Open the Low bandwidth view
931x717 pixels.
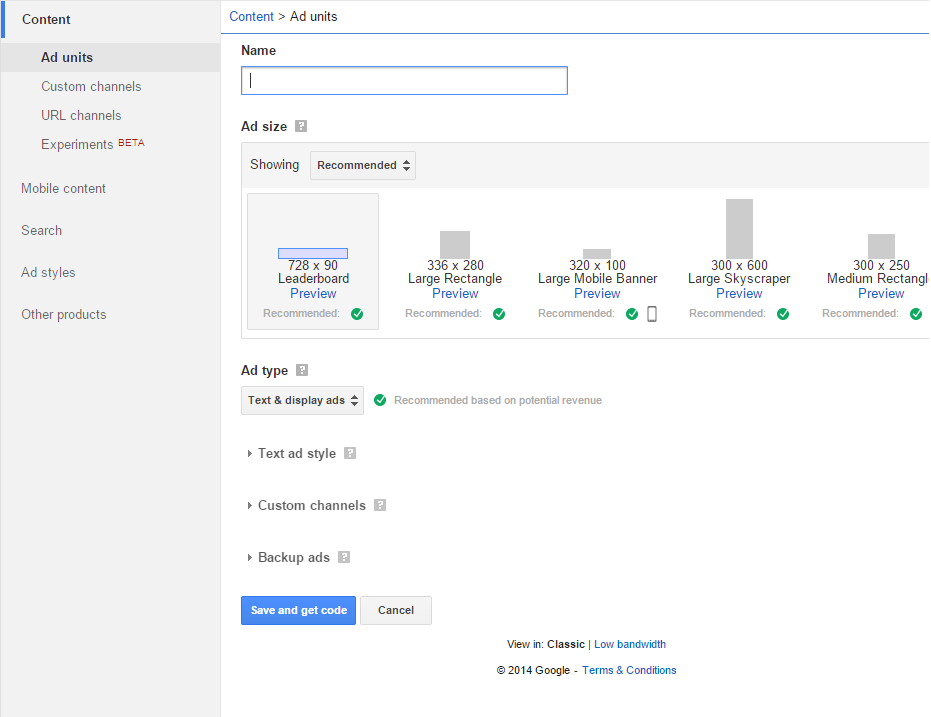tap(630, 644)
